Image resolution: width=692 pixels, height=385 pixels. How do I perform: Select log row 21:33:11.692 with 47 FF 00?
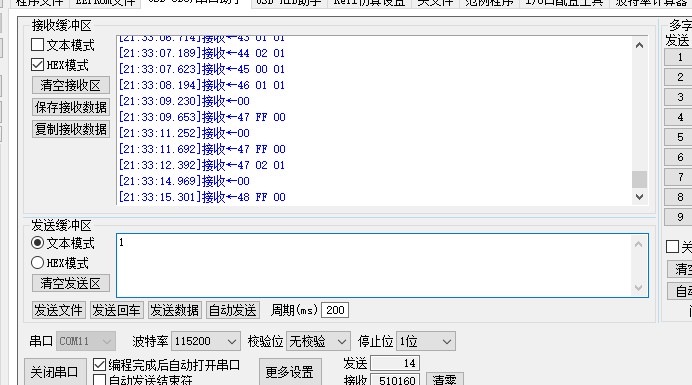(202, 149)
